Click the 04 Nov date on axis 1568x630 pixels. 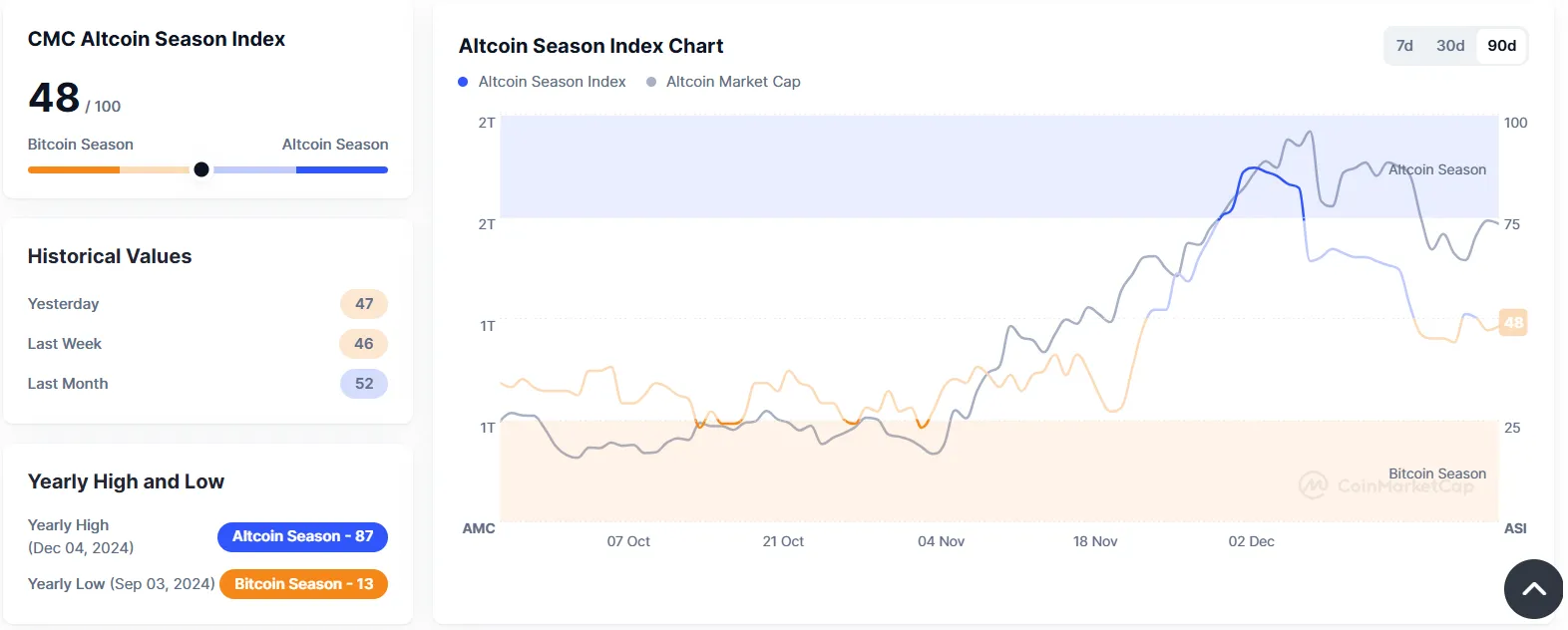[x=941, y=541]
